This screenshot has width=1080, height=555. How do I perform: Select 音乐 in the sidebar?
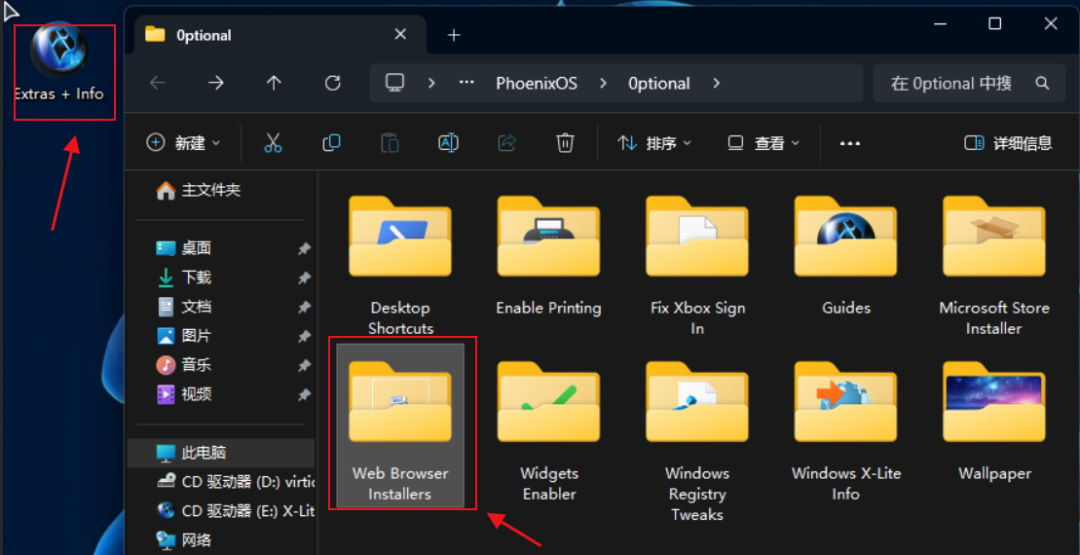click(x=220, y=365)
